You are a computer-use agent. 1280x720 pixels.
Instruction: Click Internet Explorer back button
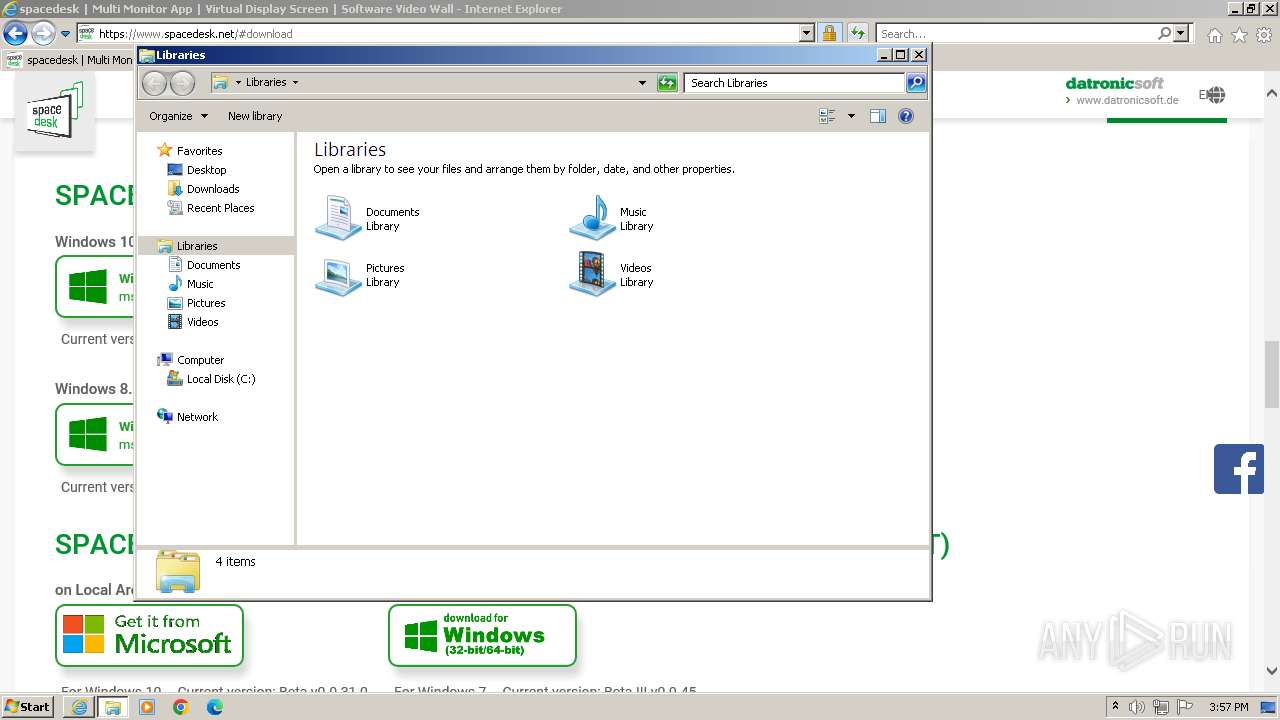(15, 34)
